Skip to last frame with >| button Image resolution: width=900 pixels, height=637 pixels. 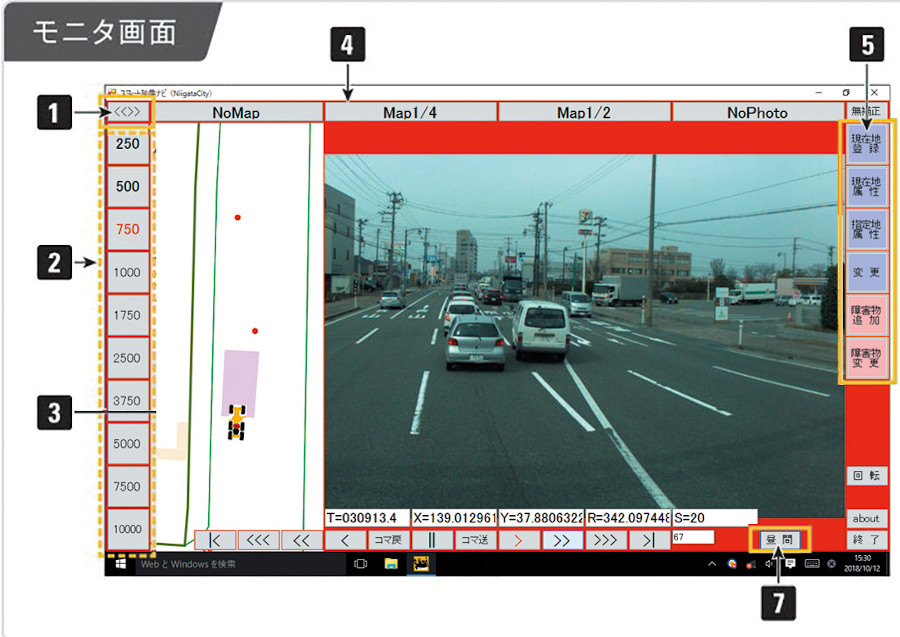pyautogui.click(x=648, y=540)
